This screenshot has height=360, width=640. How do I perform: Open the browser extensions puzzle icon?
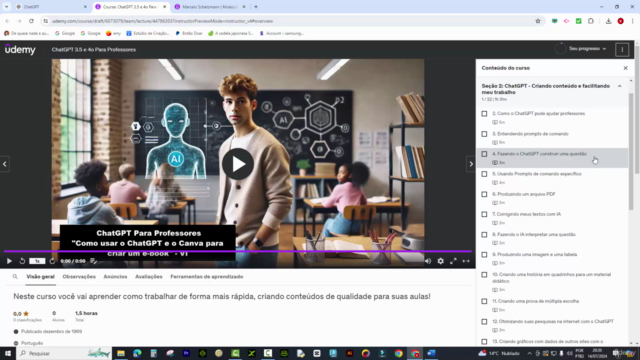pos(591,21)
